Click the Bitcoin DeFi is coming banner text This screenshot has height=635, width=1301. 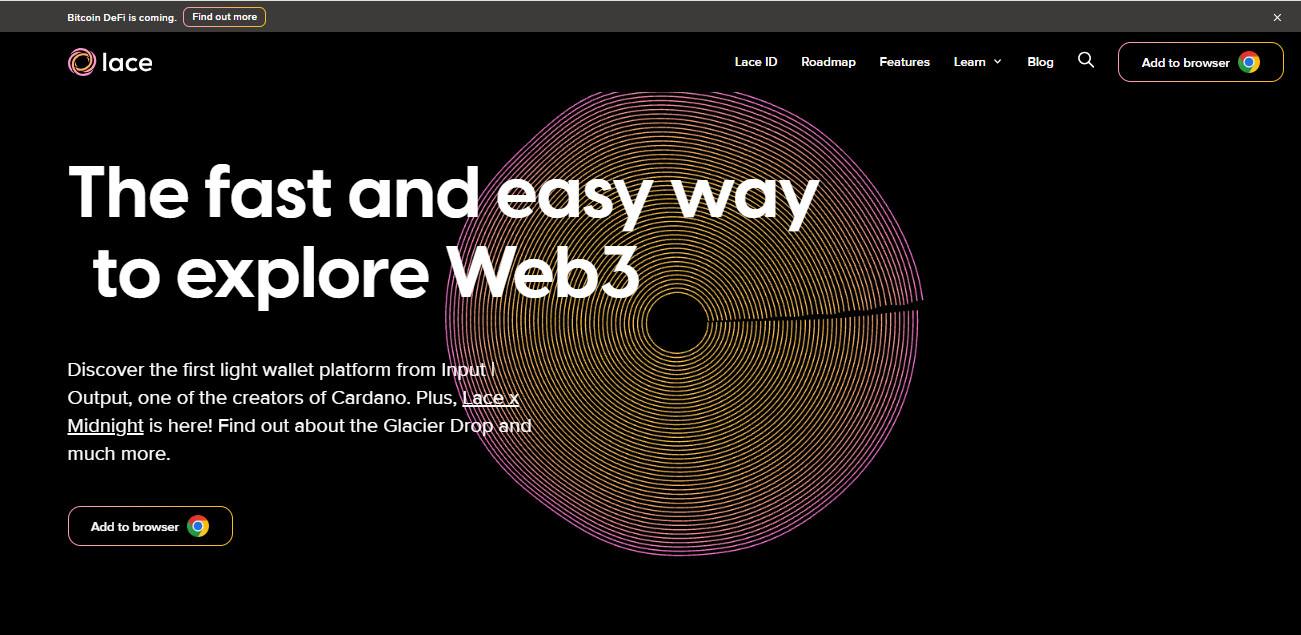(x=122, y=17)
